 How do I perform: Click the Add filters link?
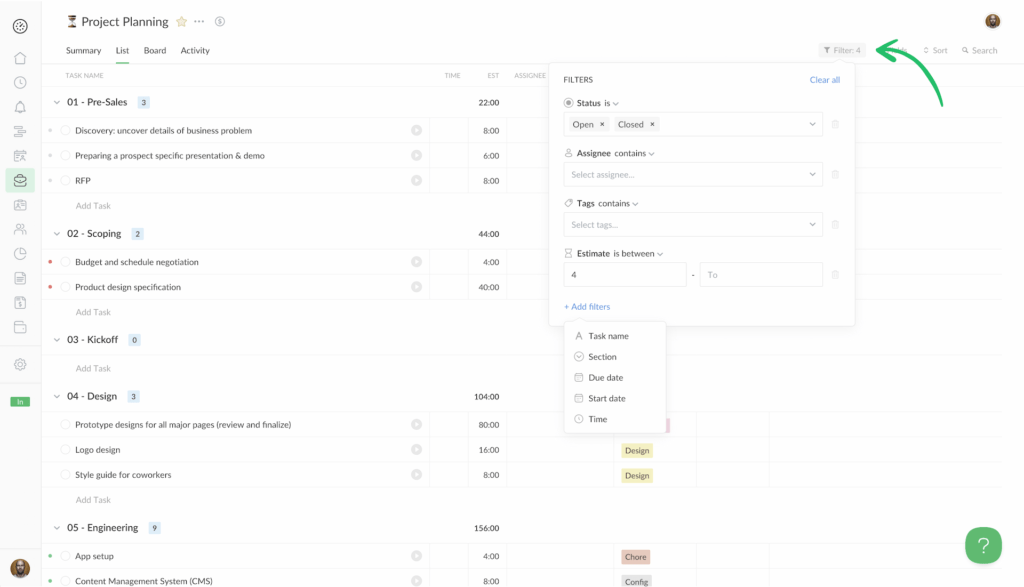click(x=587, y=306)
